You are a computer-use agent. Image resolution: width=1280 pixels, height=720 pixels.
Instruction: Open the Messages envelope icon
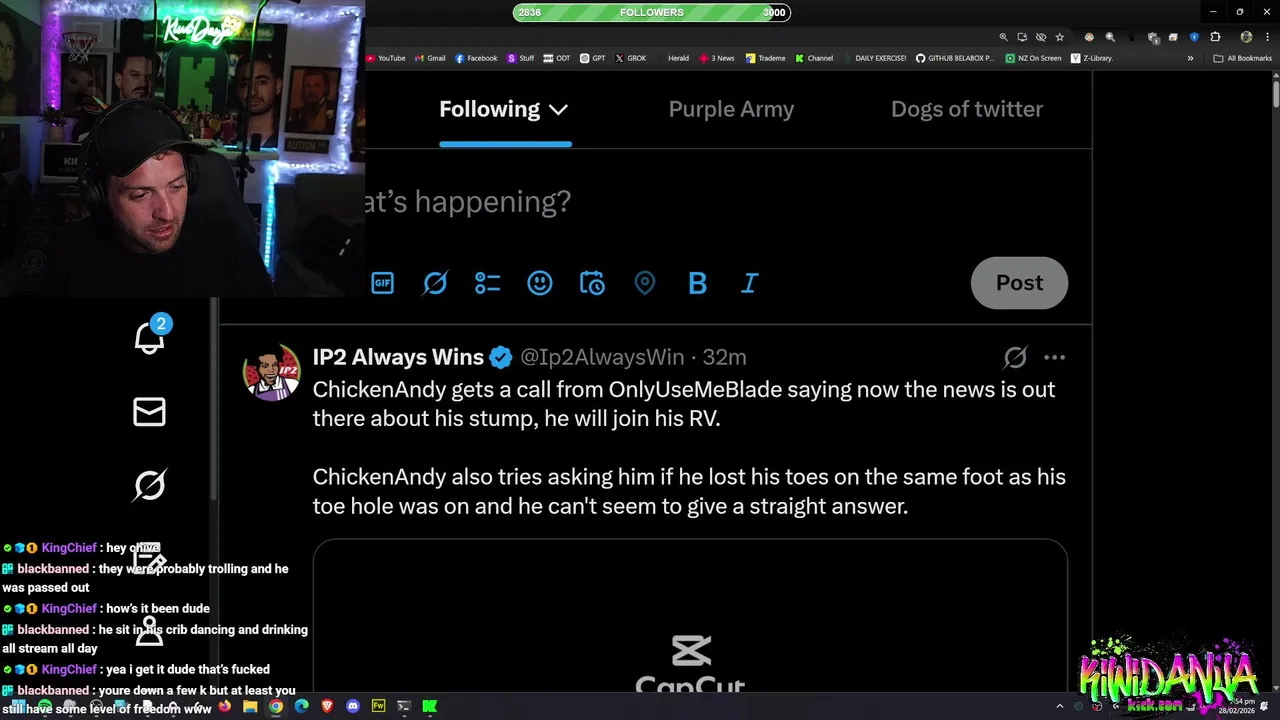(149, 412)
